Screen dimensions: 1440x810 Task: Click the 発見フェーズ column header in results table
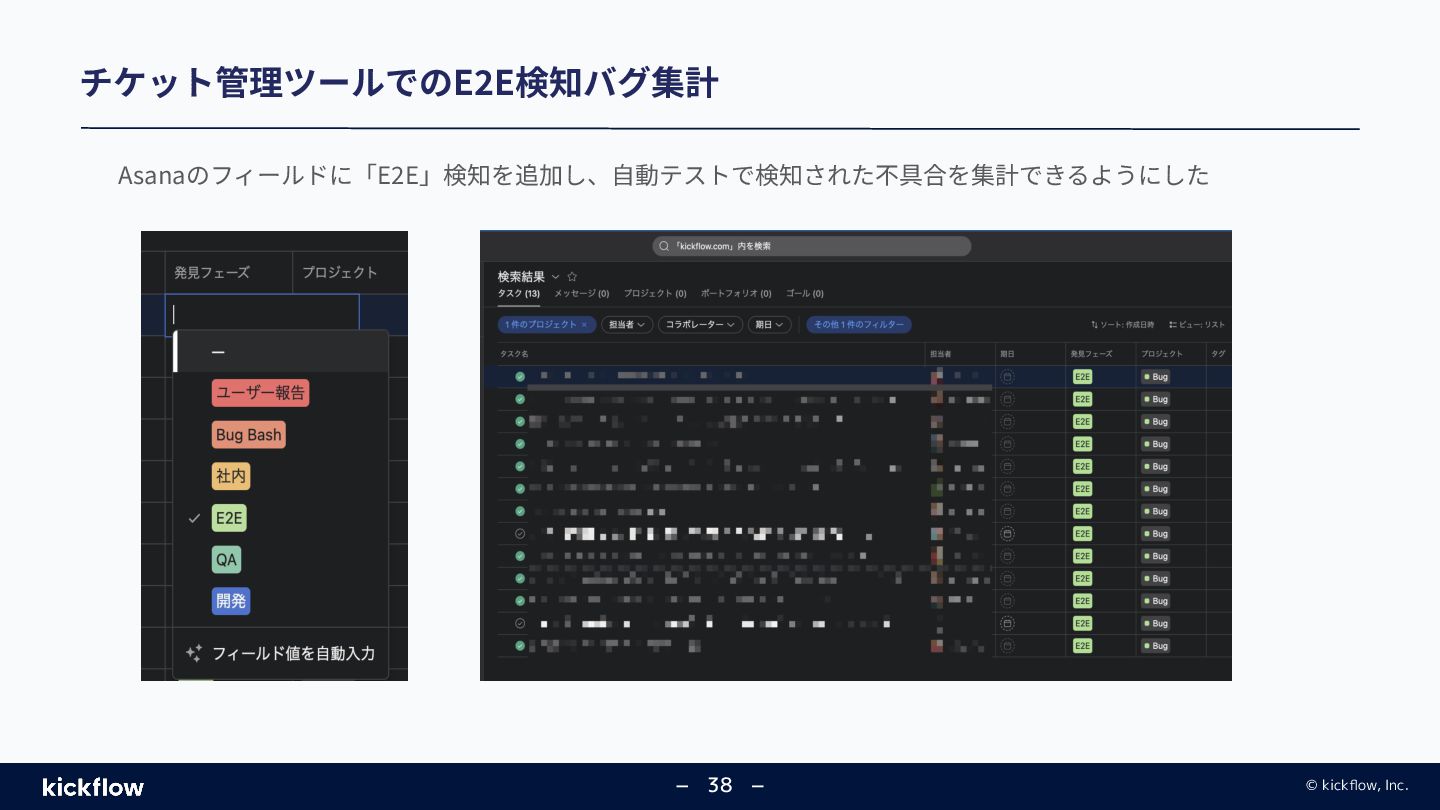(1090, 354)
